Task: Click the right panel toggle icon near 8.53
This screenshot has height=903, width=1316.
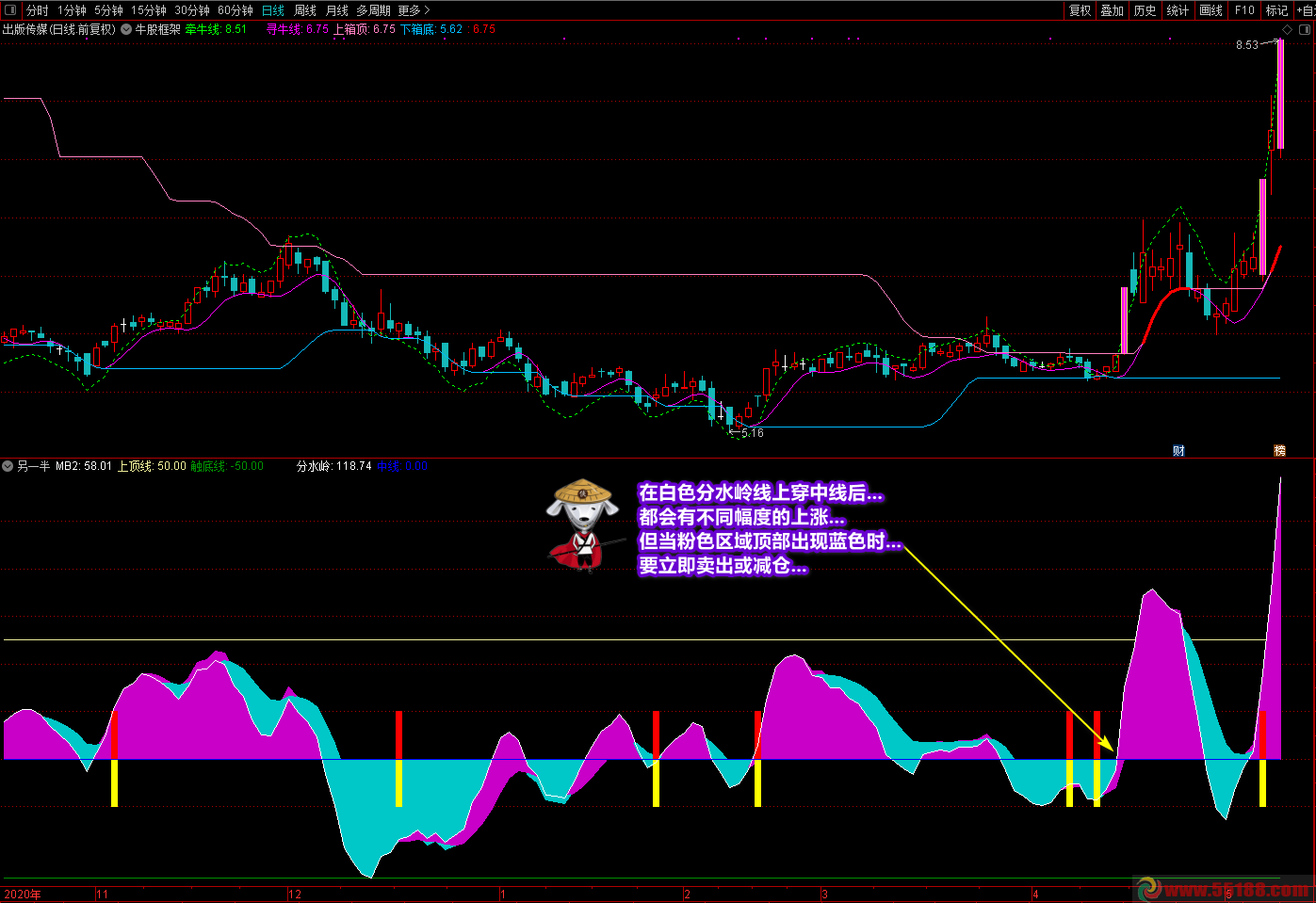Action: 1306,29
